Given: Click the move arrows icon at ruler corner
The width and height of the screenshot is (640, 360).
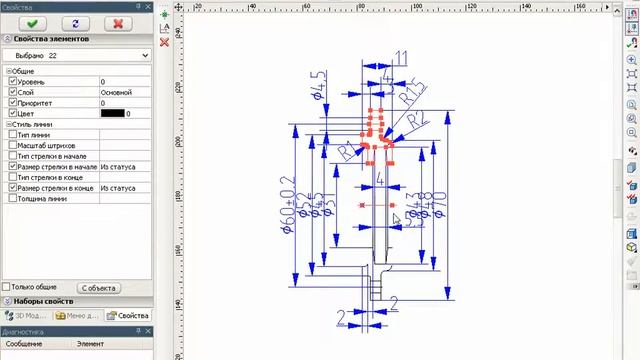Looking at the screenshot, I should point(178,7).
